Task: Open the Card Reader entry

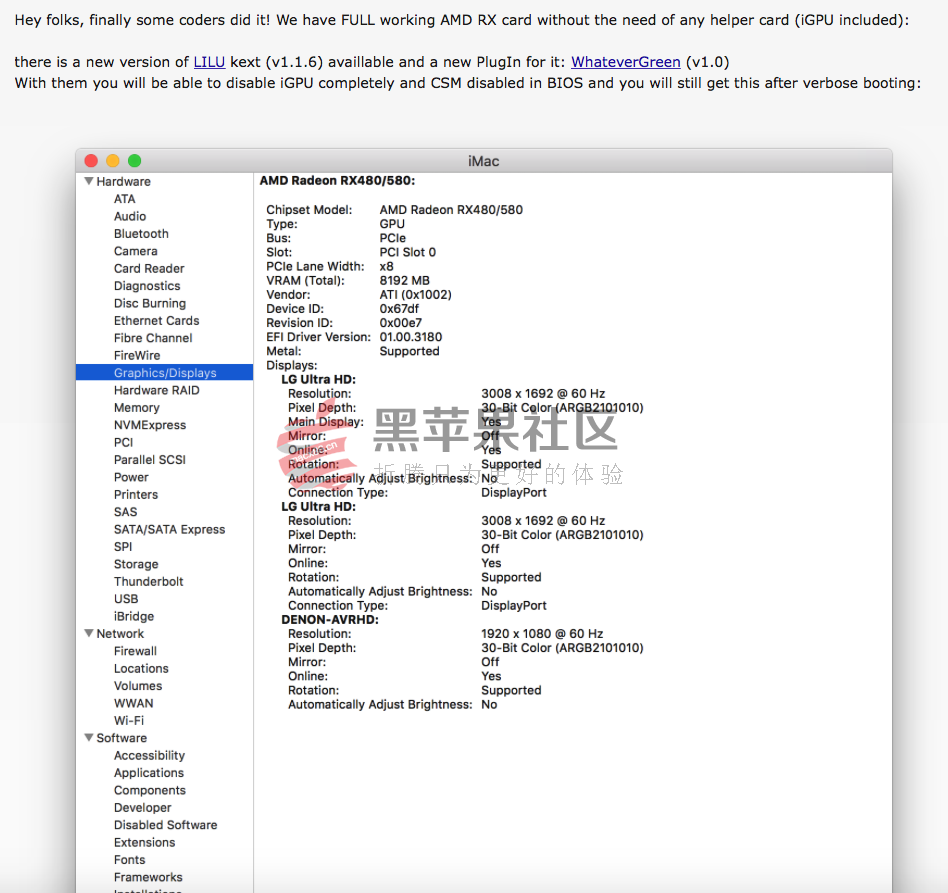Action: point(149,268)
